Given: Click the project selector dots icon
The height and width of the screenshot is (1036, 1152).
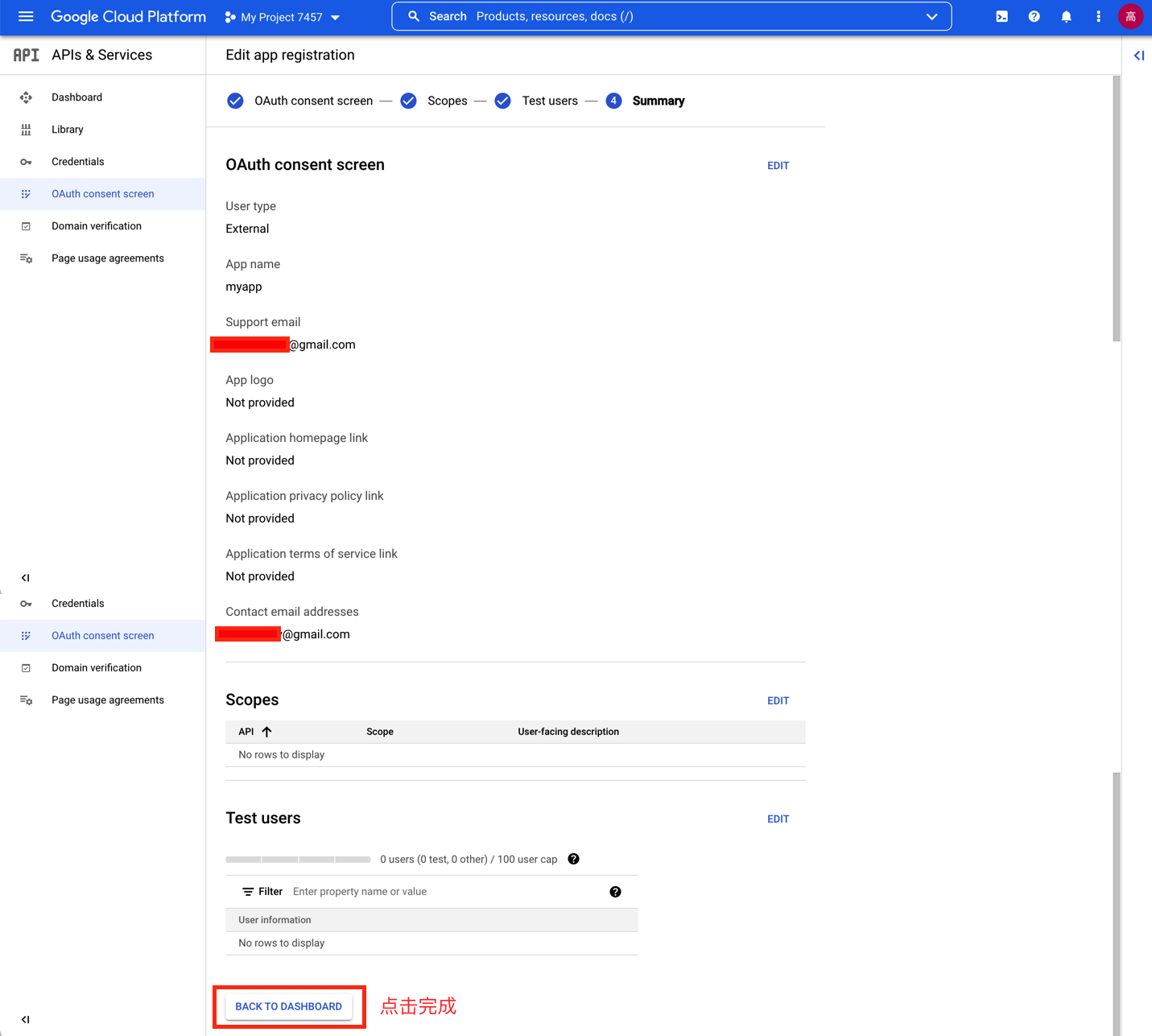Looking at the screenshot, I should pyautogui.click(x=230, y=17).
